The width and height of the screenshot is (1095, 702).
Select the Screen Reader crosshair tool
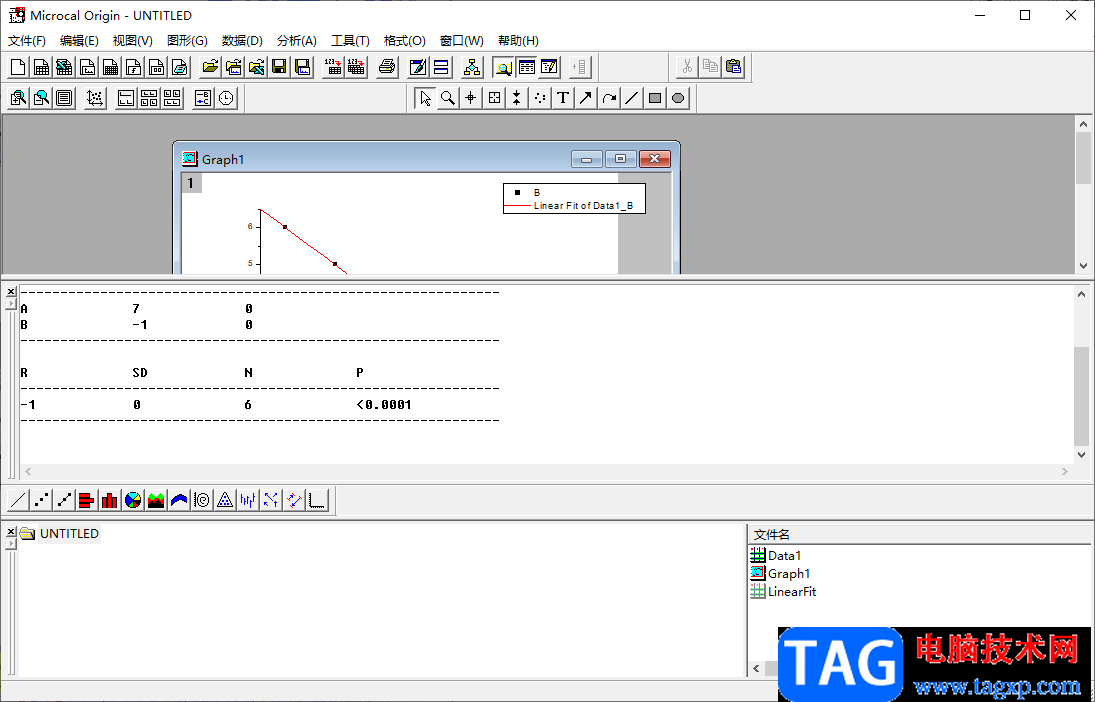point(471,98)
